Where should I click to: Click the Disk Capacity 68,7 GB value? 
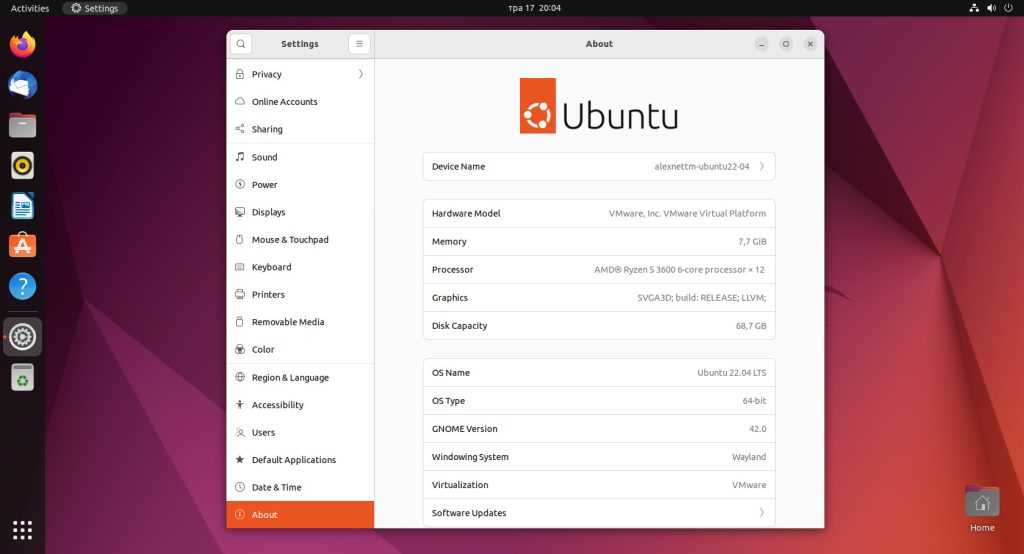pos(751,326)
